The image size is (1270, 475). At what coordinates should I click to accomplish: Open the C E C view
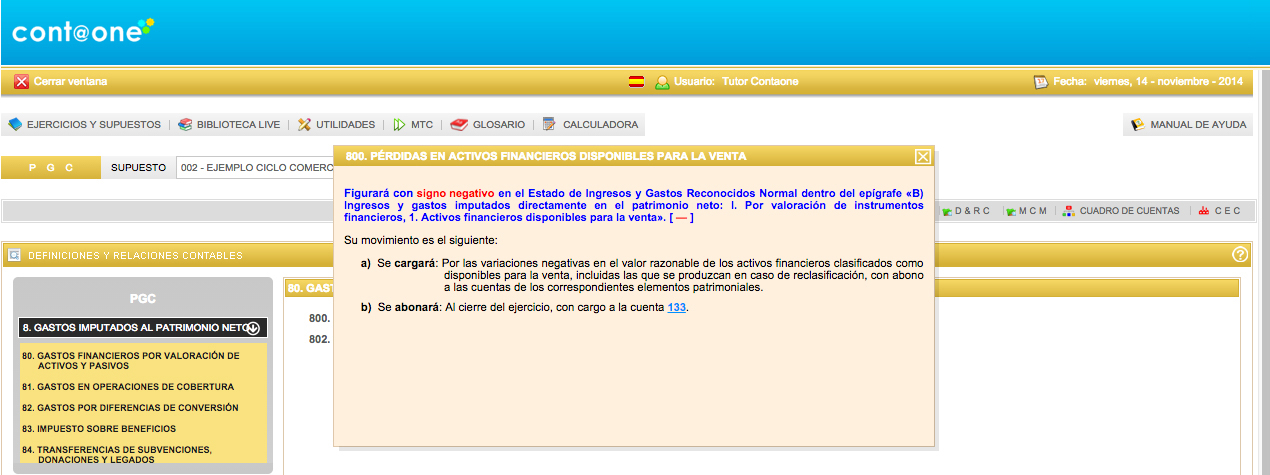pos(1227,211)
